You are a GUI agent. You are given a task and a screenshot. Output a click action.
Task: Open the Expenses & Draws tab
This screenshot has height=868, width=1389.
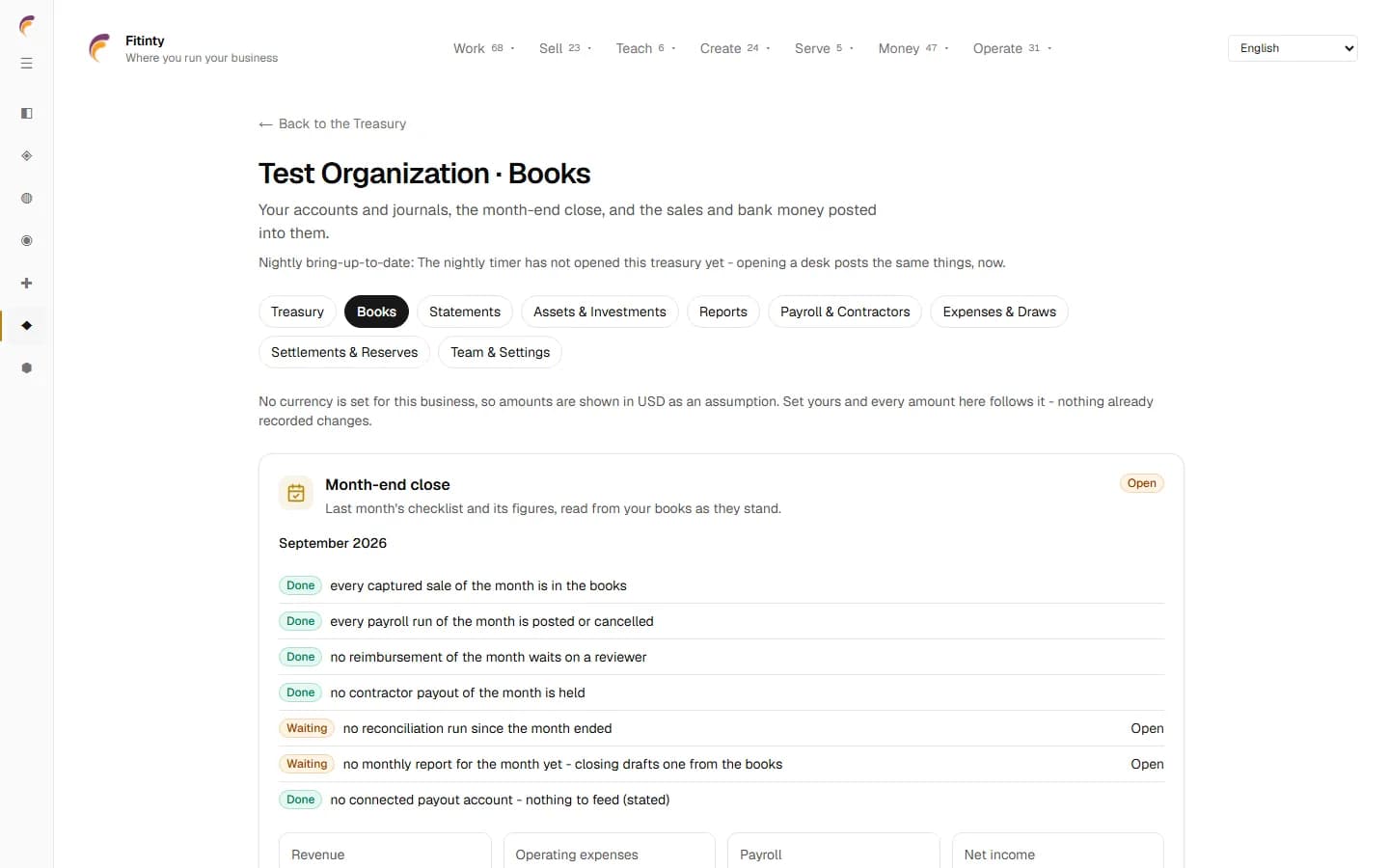(999, 312)
